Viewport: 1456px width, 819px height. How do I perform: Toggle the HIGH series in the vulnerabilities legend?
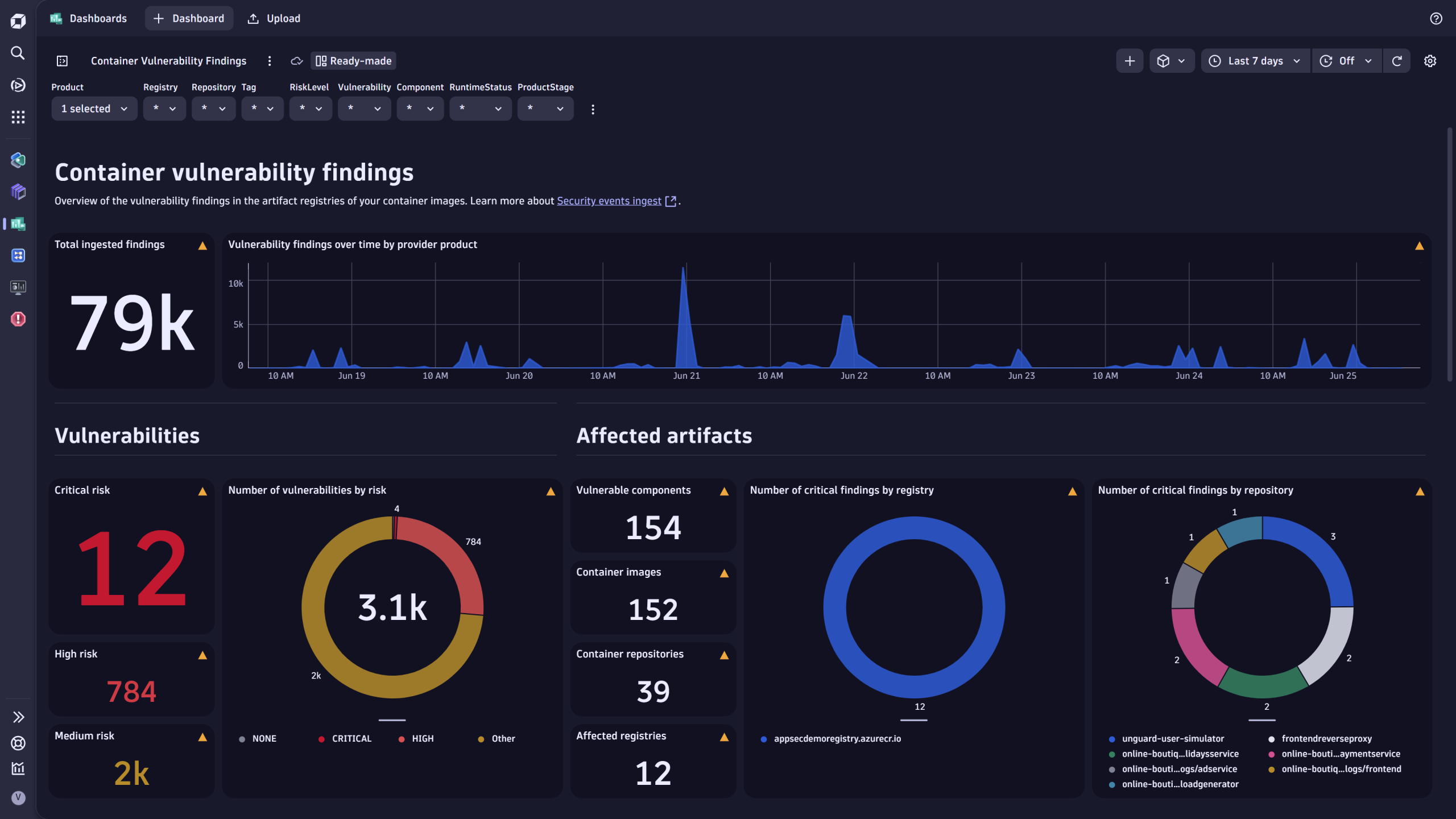click(421, 738)
